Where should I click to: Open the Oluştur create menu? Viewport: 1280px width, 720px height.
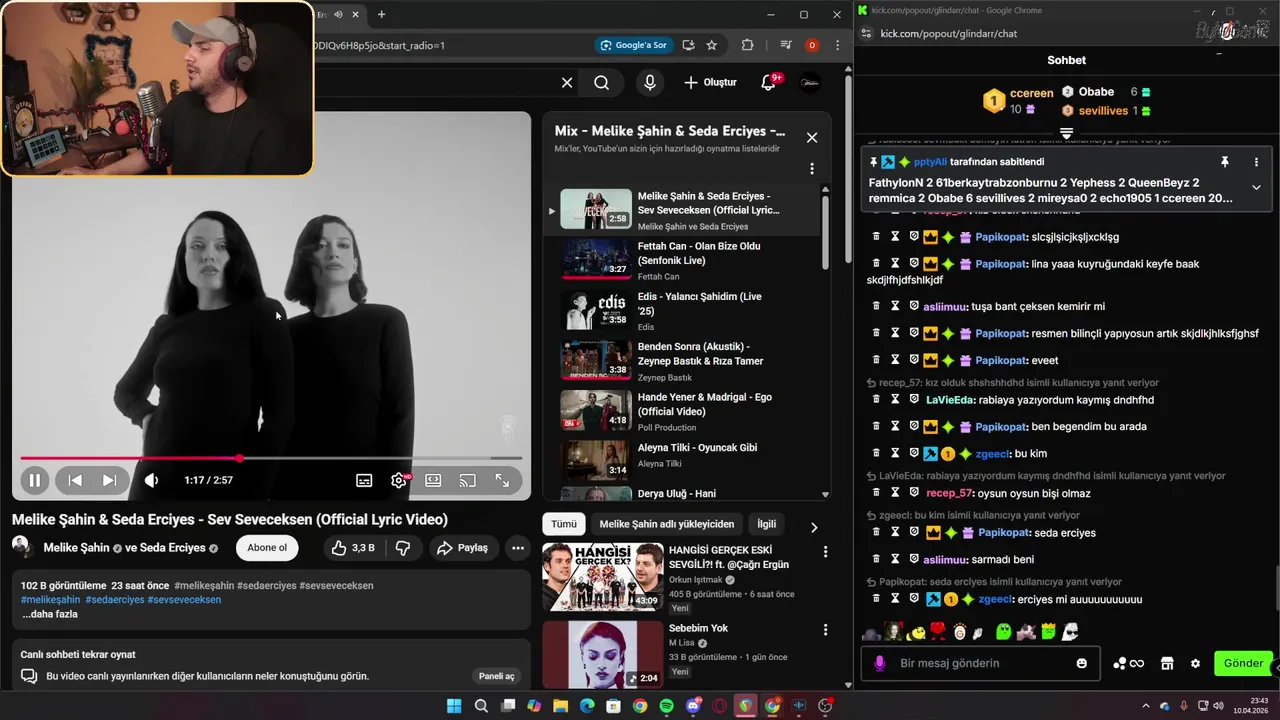pos(710,83)
